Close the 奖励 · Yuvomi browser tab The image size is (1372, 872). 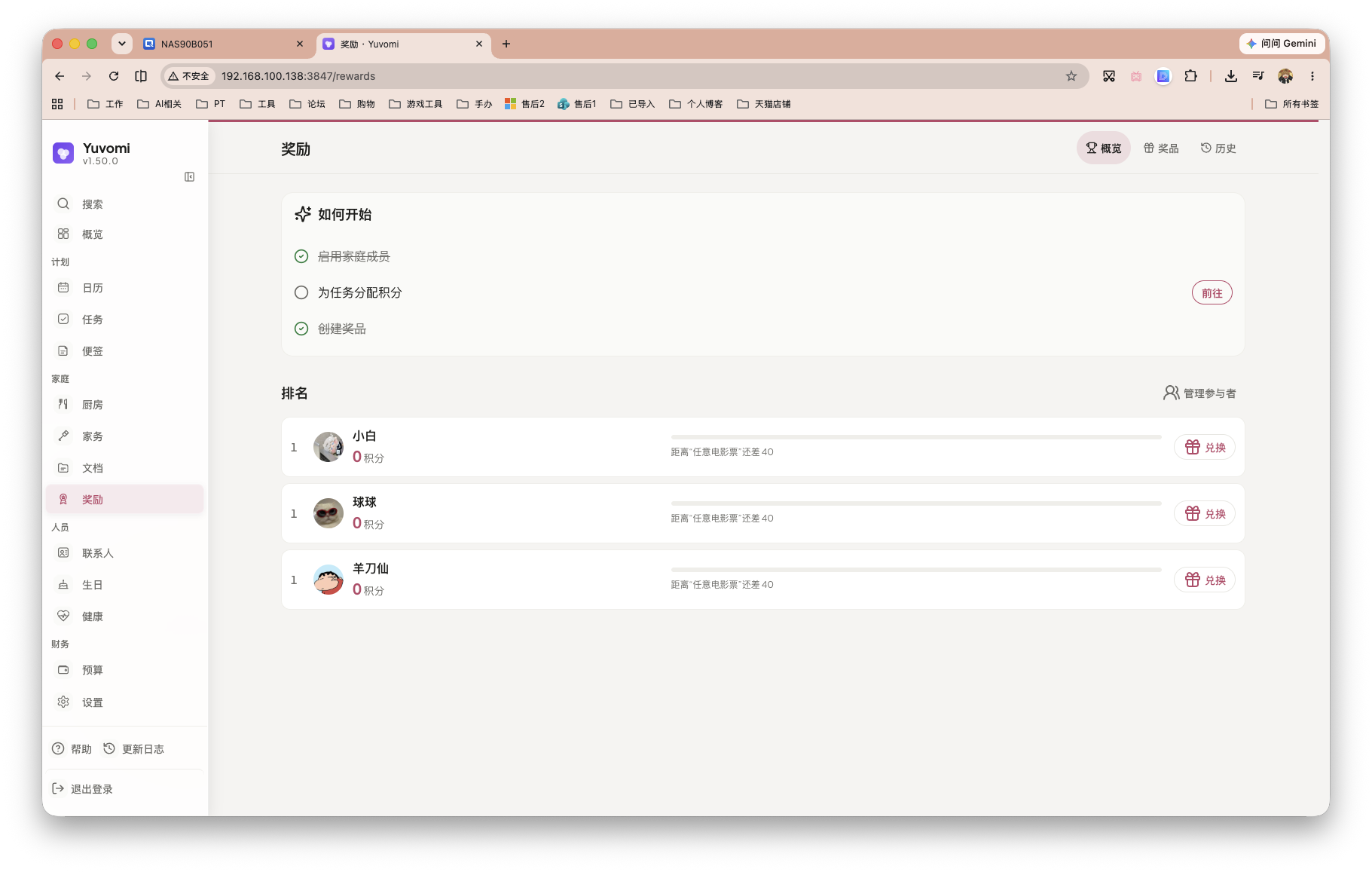[479, 44]
